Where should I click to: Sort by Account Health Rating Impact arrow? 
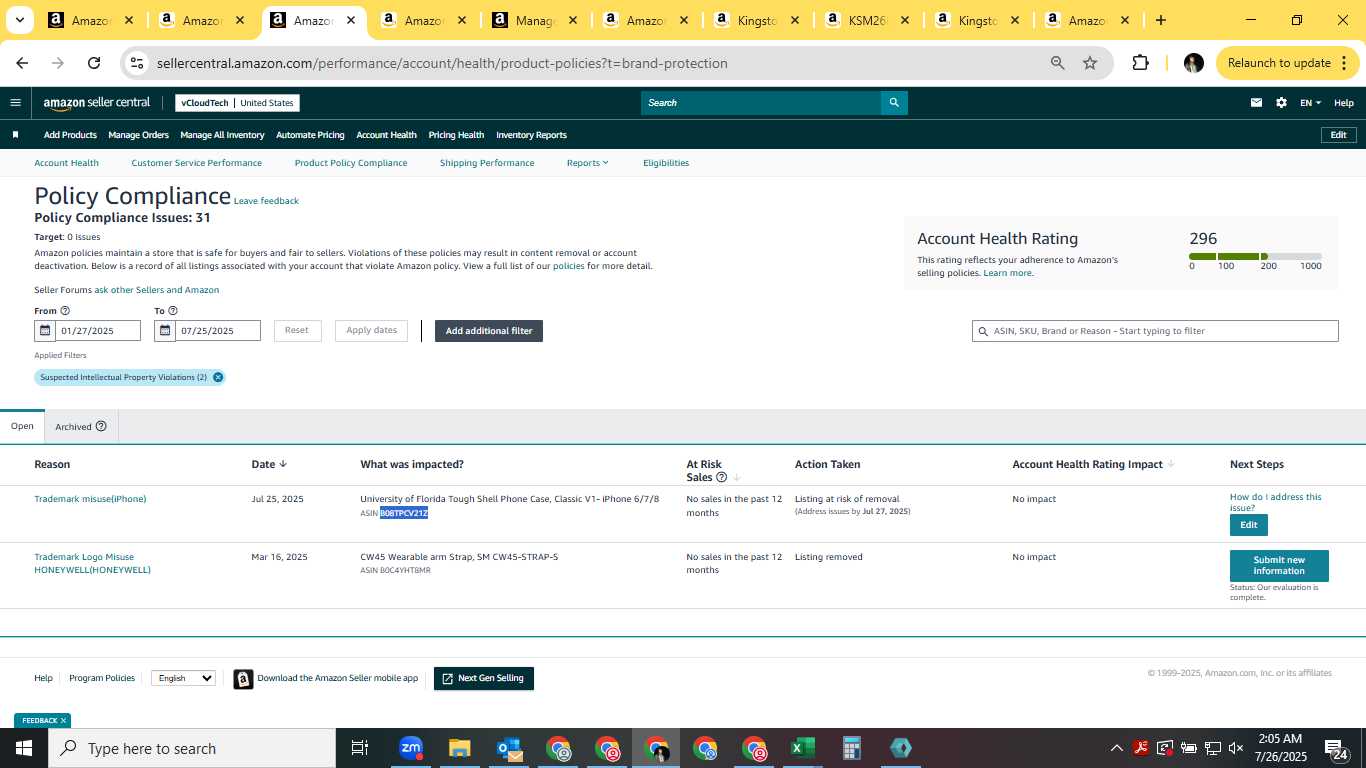click(x=1171, y=464)
